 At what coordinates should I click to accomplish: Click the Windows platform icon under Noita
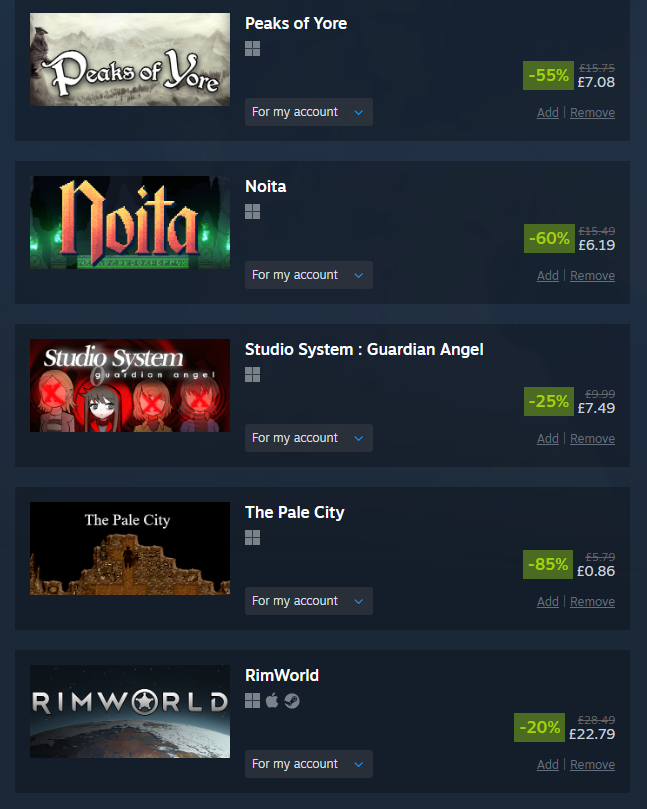click(x=252, y=212)
